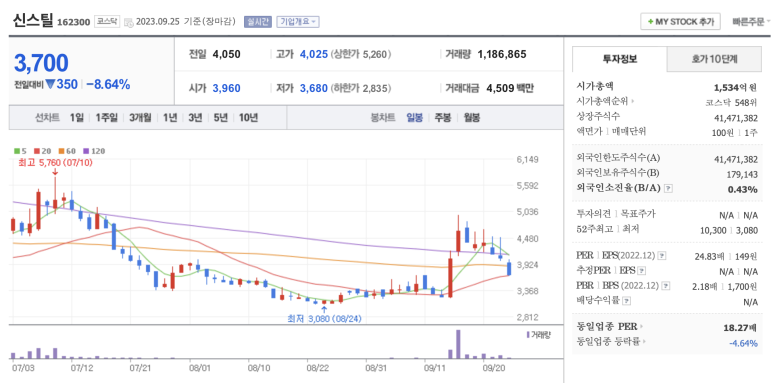Select the 일봉 daily candle chart option
The image size is (773, 383).
[414, 118]
